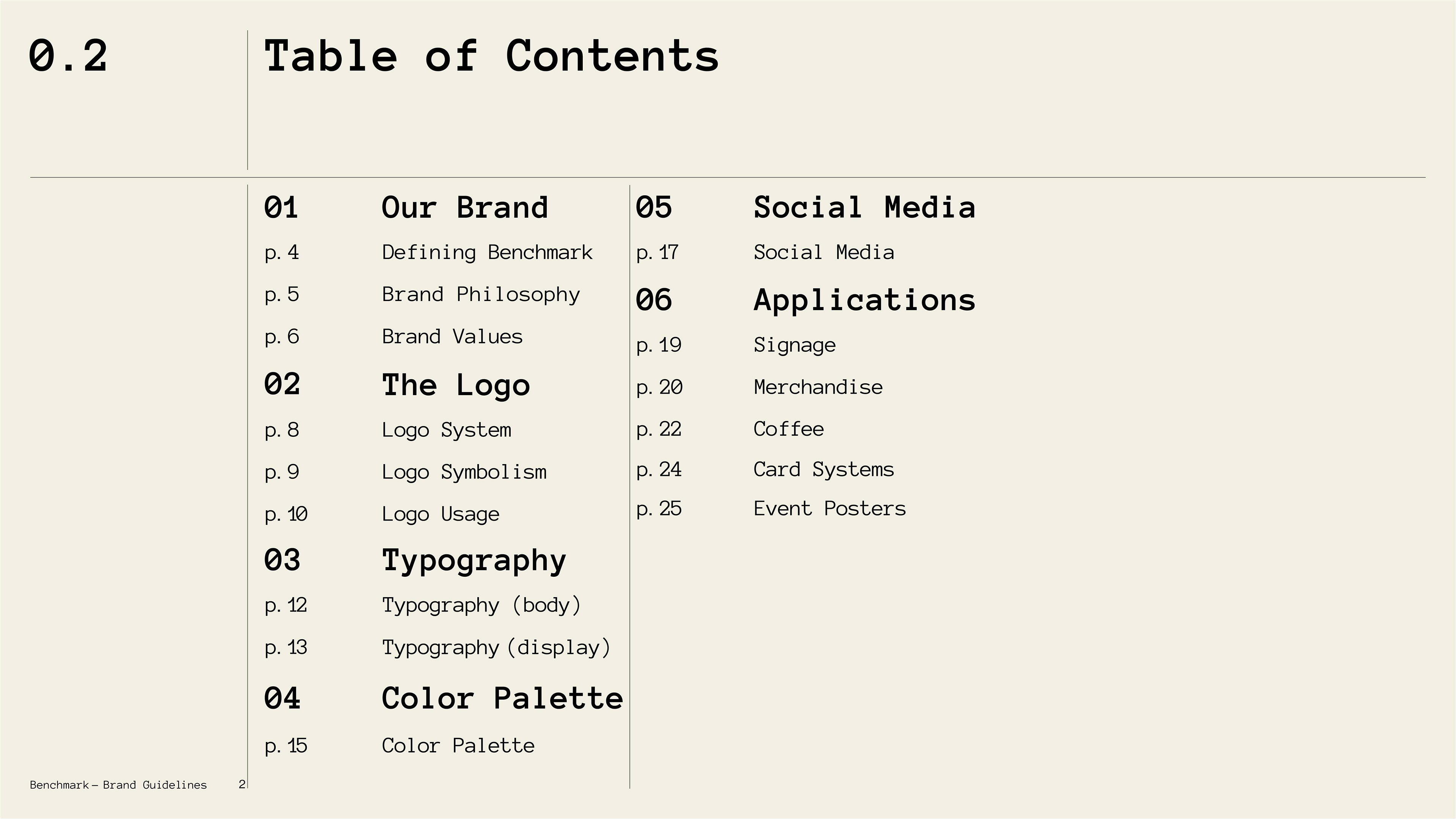Go to Brand Philosophy page

click(x=481, y=295)
